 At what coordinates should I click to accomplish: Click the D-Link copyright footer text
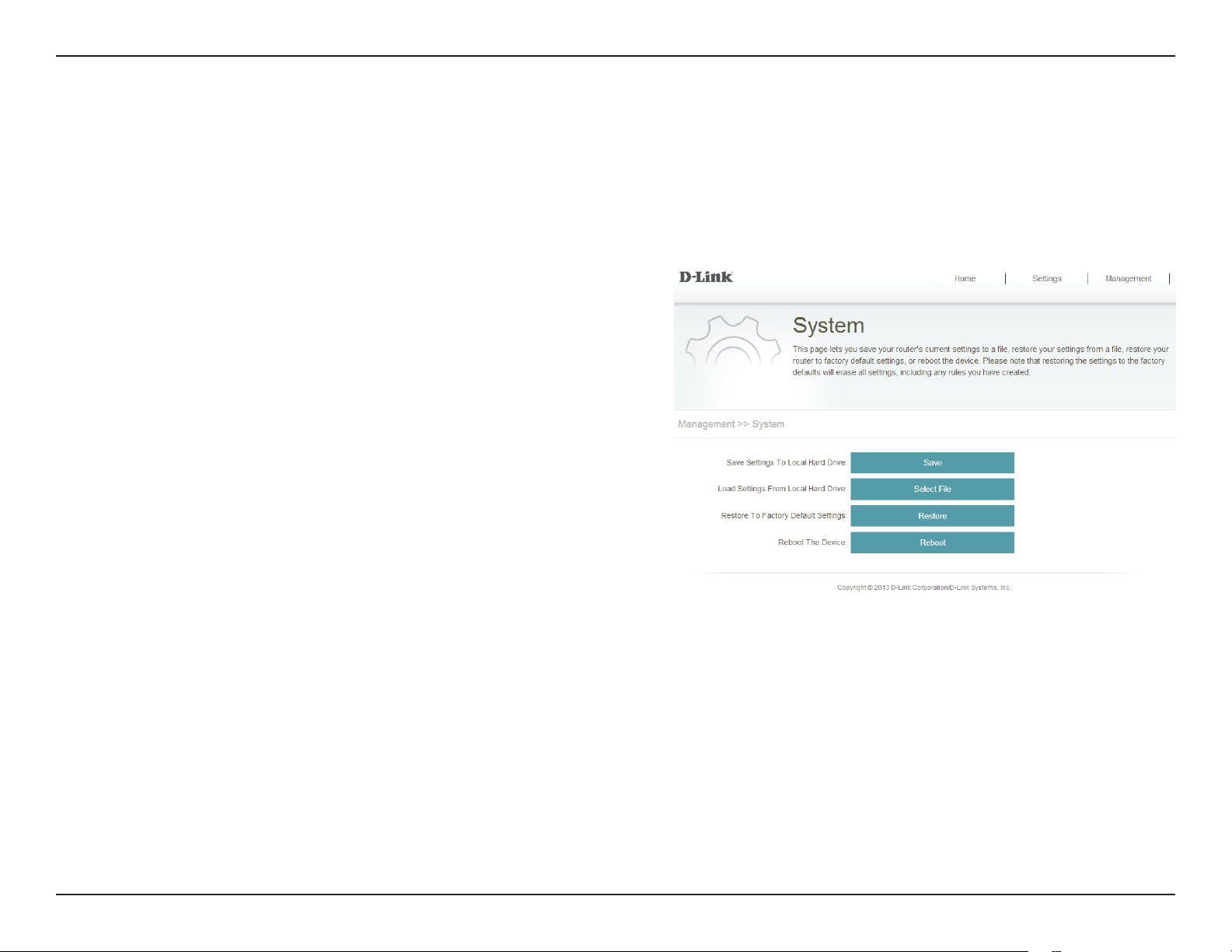[x=923, y=588]
